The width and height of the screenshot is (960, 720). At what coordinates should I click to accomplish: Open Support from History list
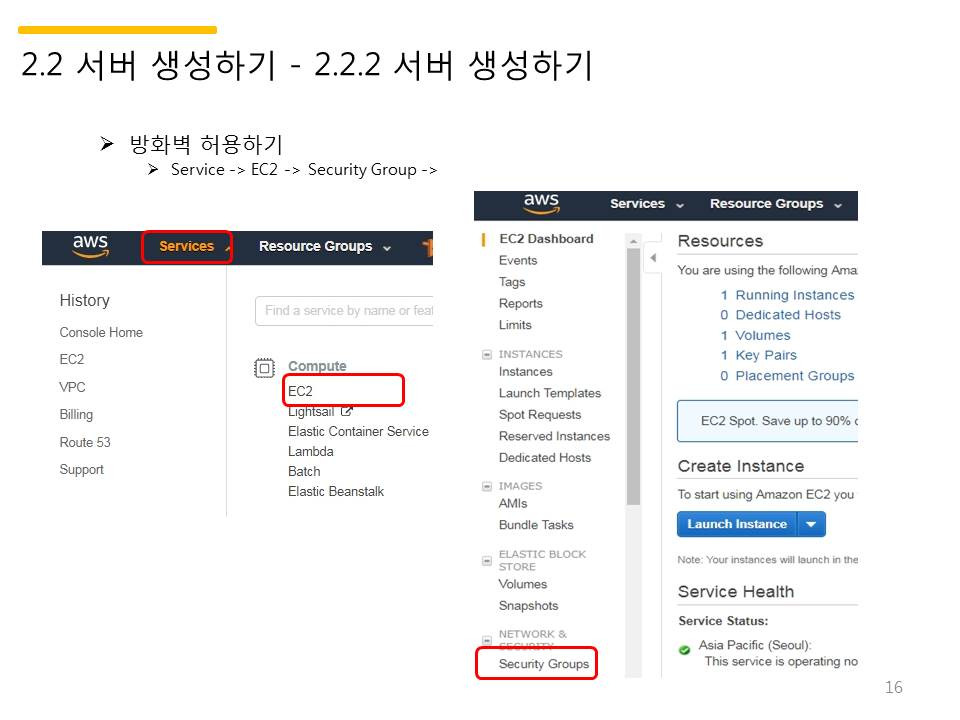pos(81,470)
